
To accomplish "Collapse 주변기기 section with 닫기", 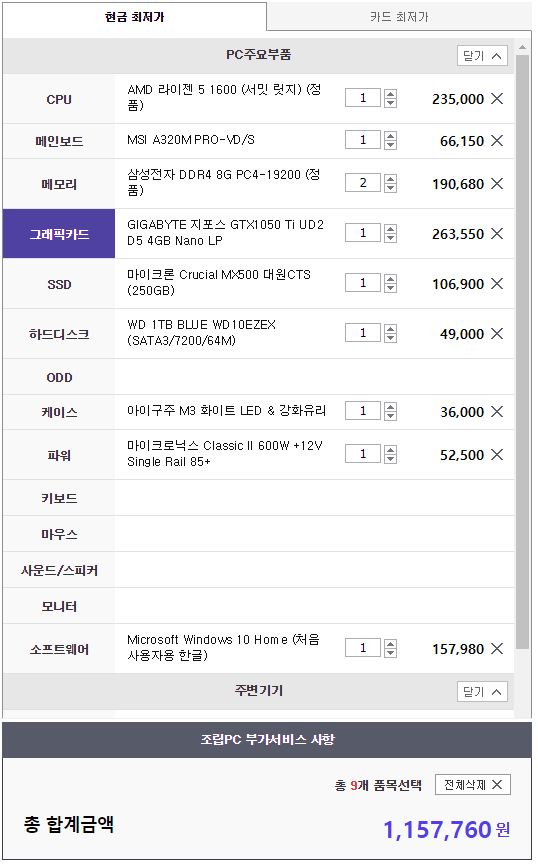I will 483,691.
